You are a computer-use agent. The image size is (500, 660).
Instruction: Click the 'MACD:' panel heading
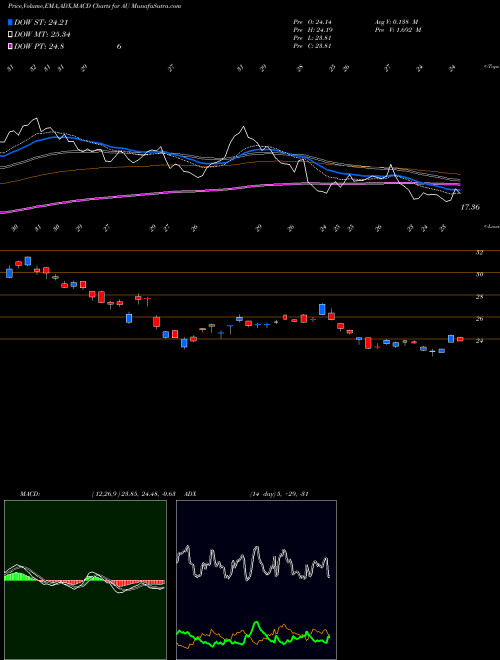pos(29,494)
